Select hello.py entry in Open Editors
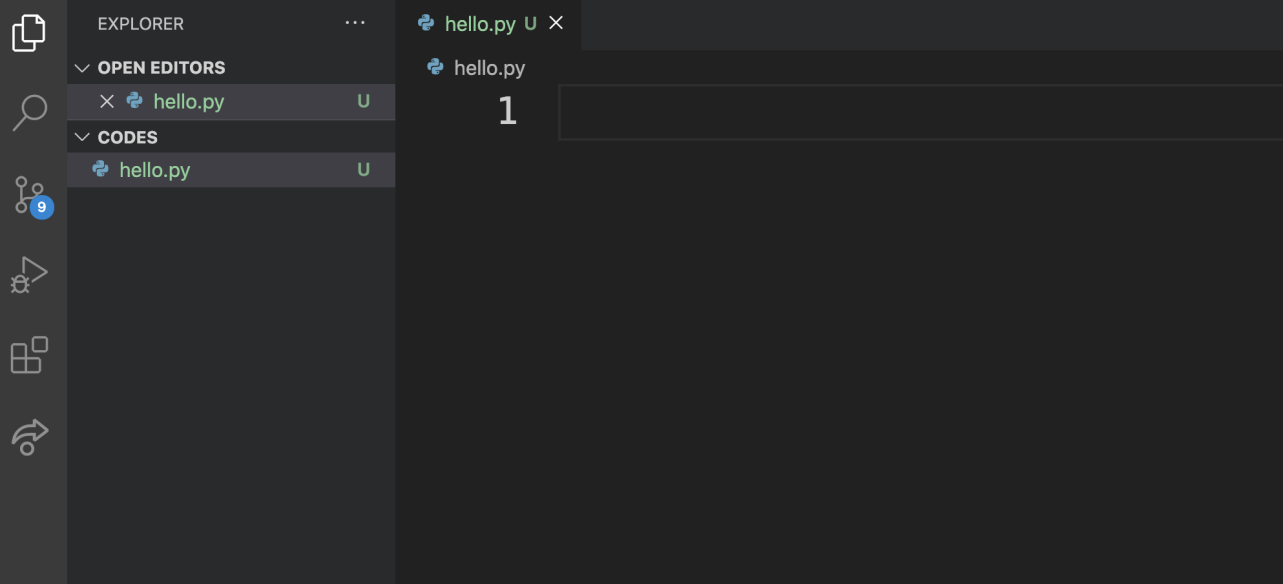Image resolution: width=1283 pixels, height=584 pixels. 231,101
